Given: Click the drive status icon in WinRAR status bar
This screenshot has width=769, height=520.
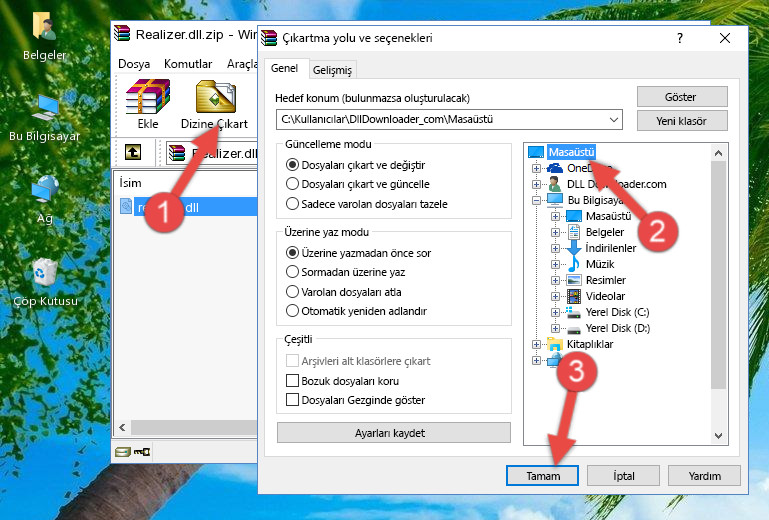Looking at the screenshot, I should [x=123, y=452].
